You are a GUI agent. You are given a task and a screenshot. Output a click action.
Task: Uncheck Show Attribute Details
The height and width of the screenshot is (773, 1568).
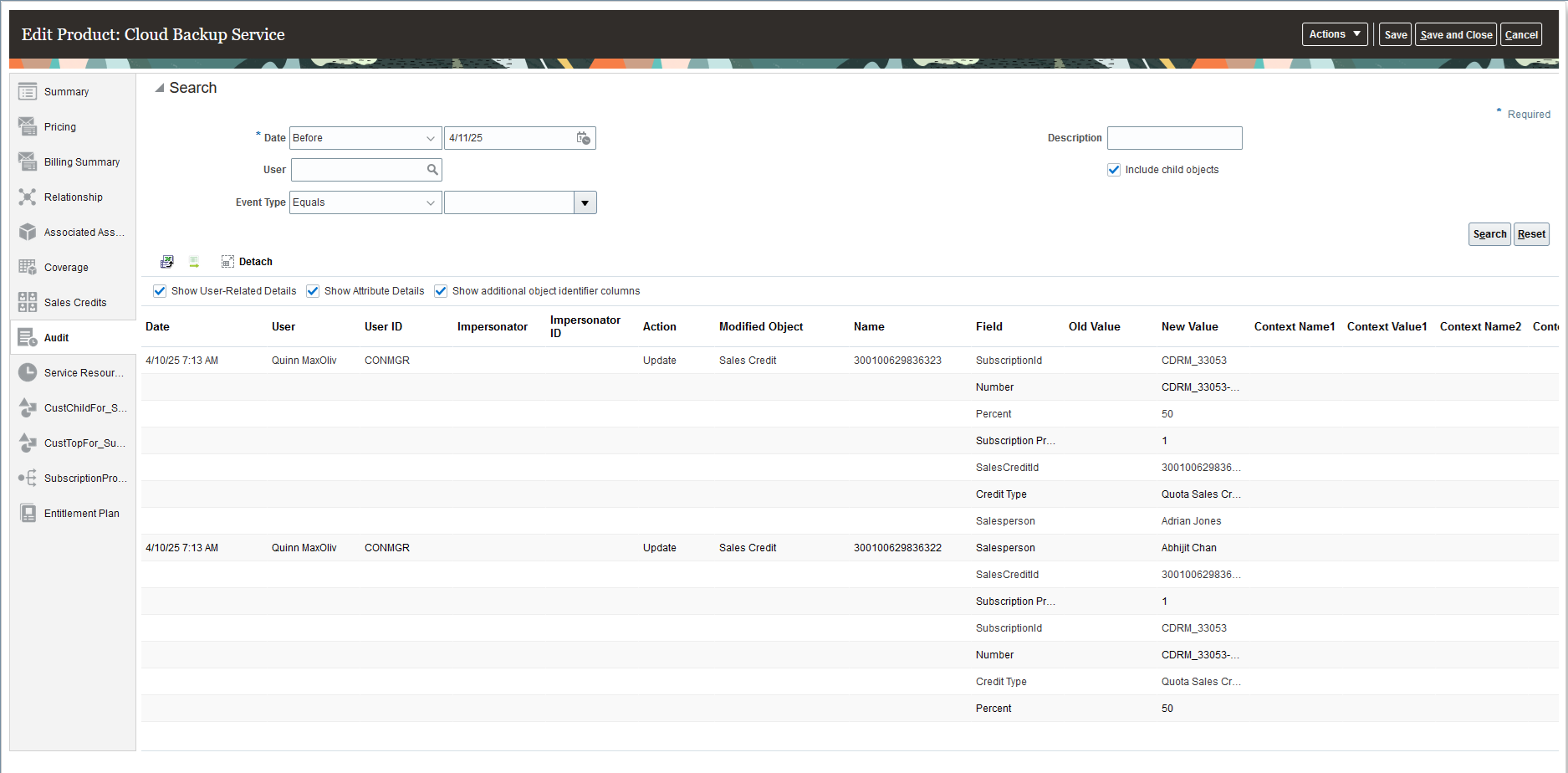313,291
